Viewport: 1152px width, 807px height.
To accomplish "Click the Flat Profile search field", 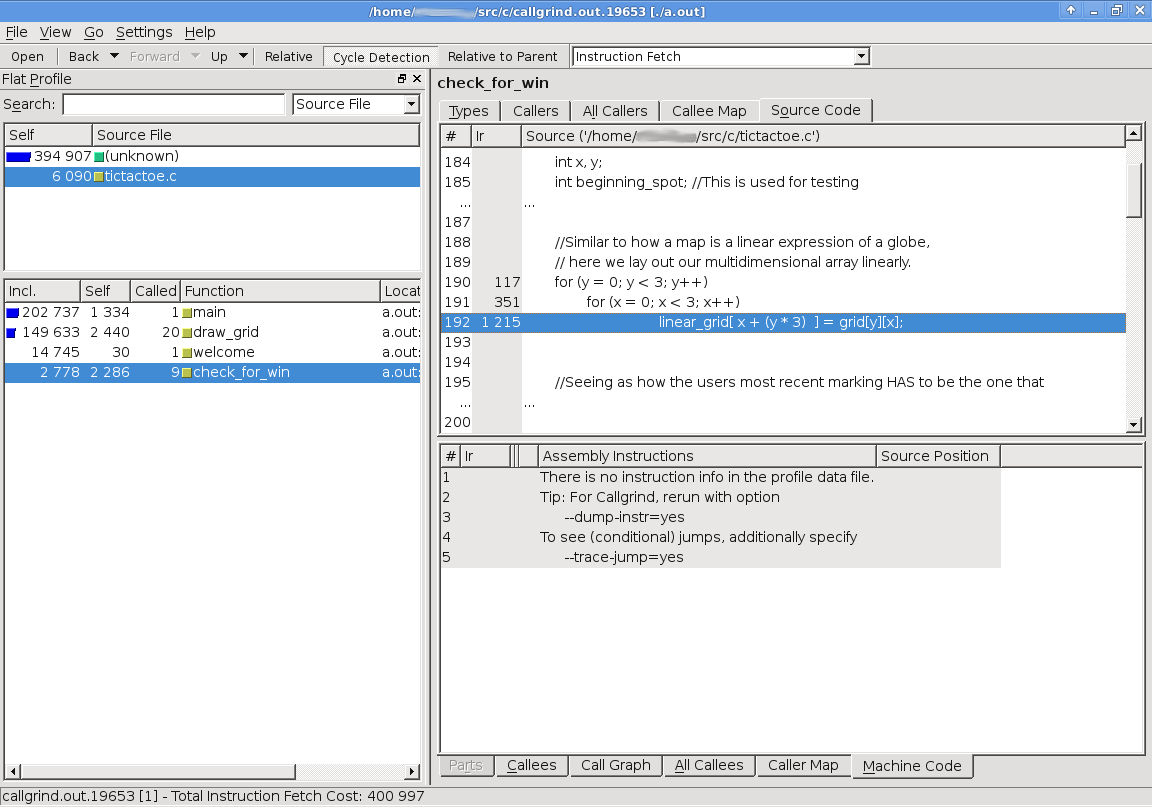I will 173,104.
